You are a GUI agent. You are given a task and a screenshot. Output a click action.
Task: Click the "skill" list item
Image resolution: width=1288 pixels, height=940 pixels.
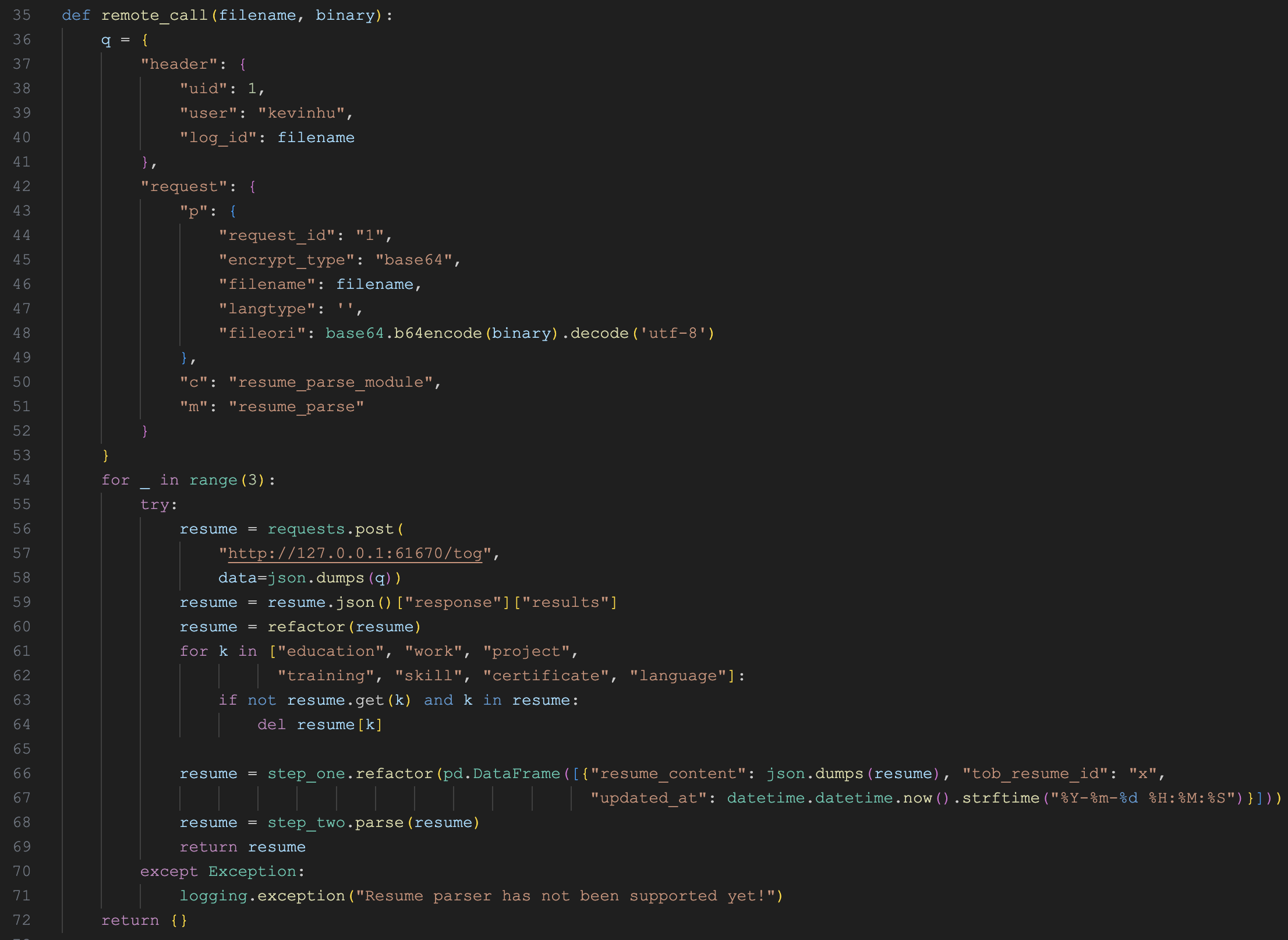(x=429, y=676)
